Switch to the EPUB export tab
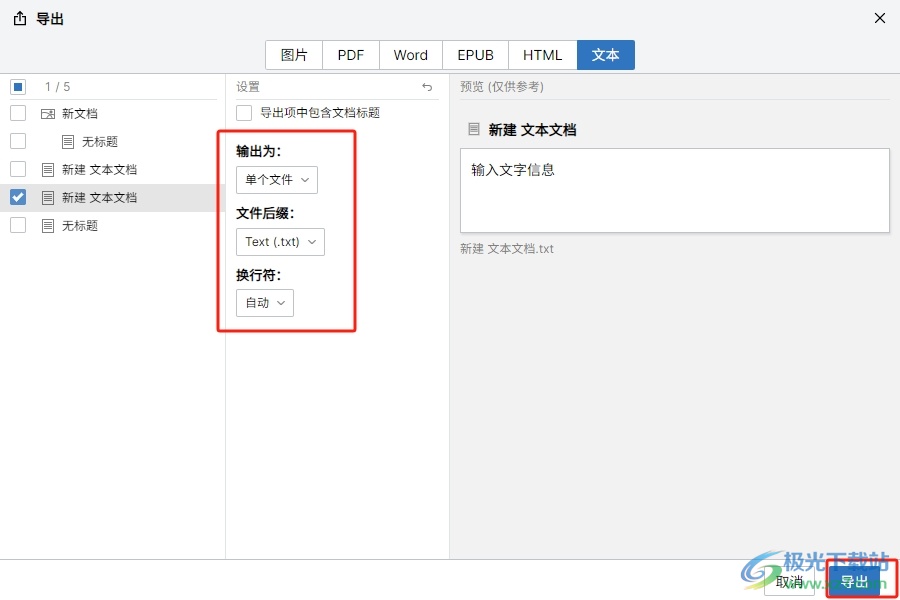Screen dimensions: 900x600 [475, 55]
